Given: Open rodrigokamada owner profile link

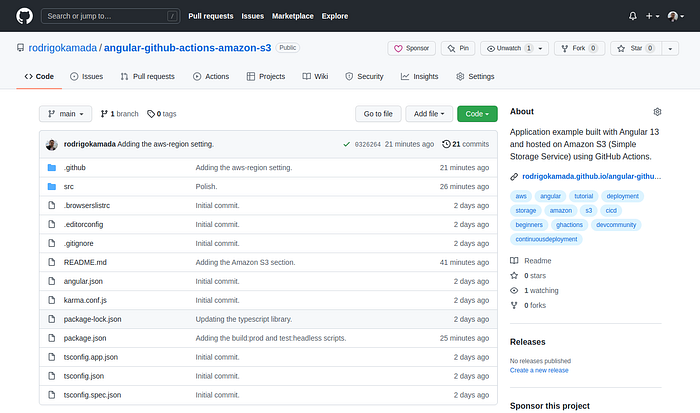Looking at the screenshot, I should pos(62,48).
